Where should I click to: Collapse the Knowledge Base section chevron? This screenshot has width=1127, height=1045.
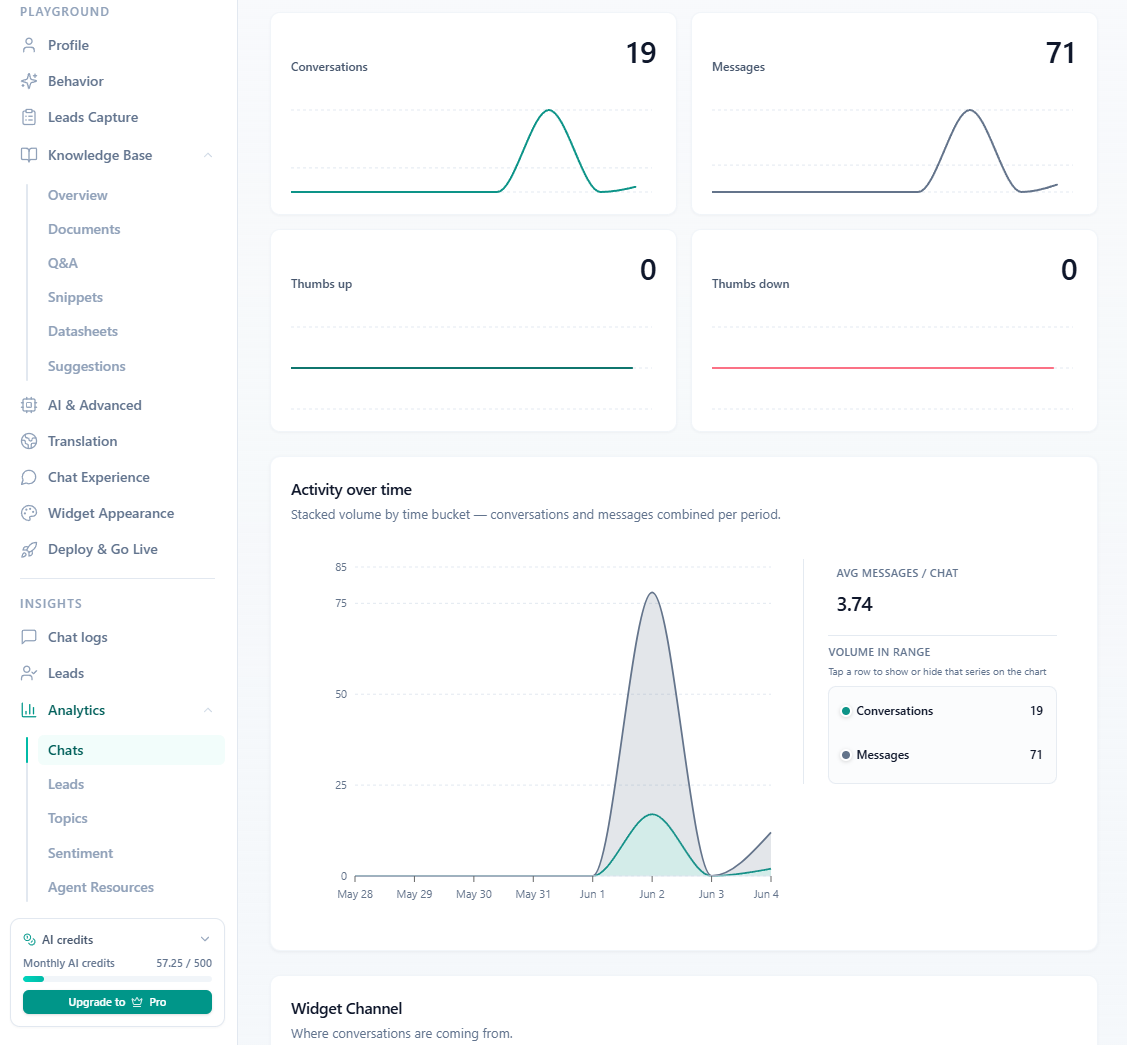(208, 155)
